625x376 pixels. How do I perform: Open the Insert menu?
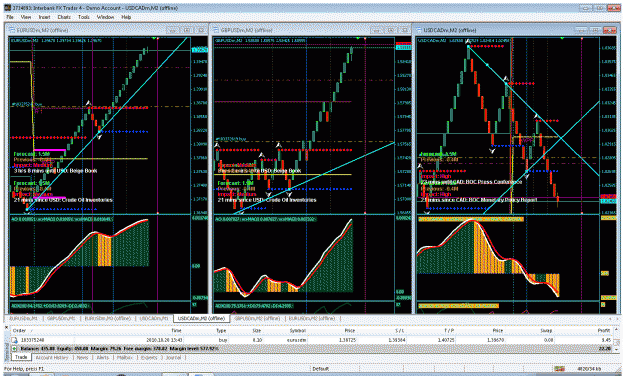44,17
